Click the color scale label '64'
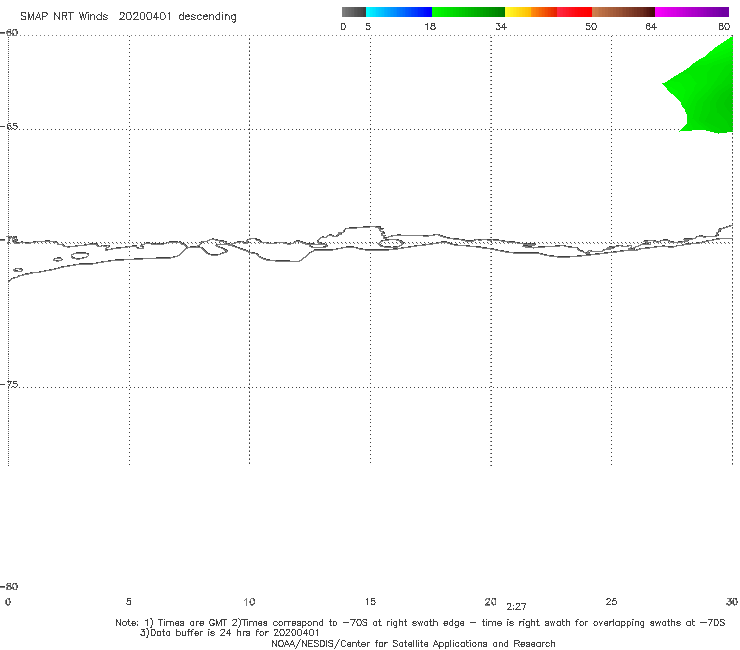740x650 pixels. tap(651, 26)
